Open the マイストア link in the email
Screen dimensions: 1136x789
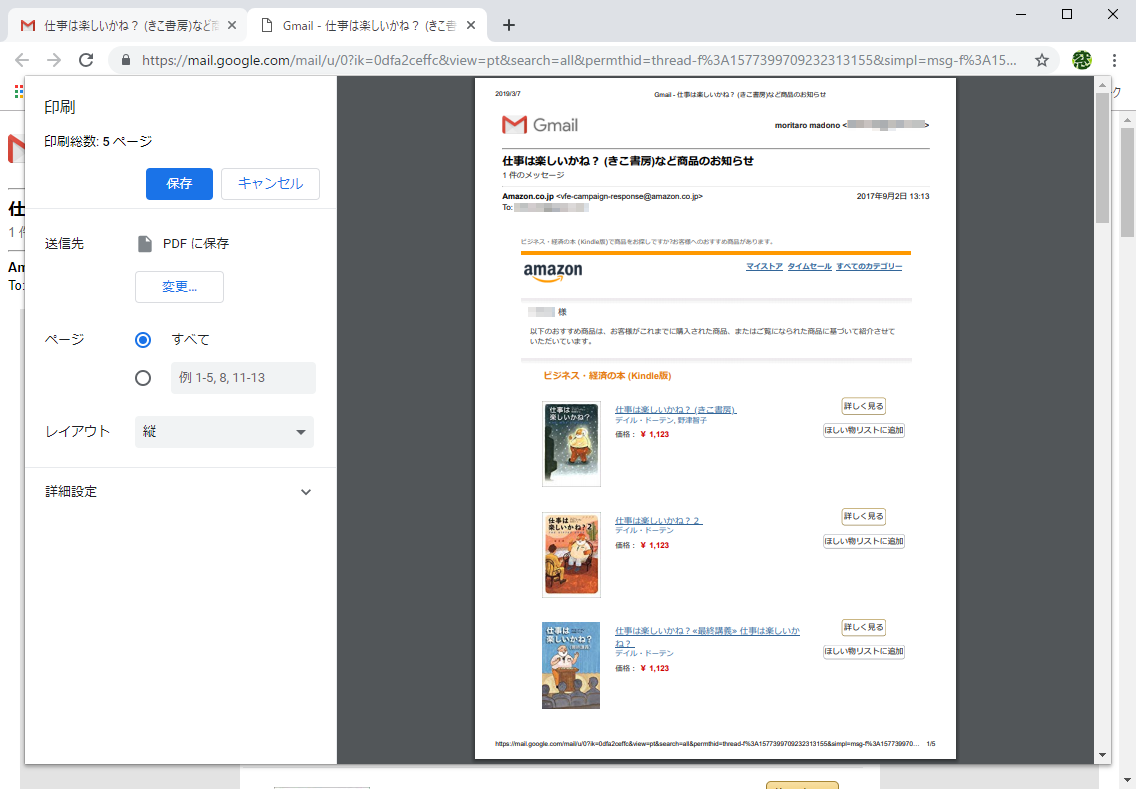click(765, 267)
